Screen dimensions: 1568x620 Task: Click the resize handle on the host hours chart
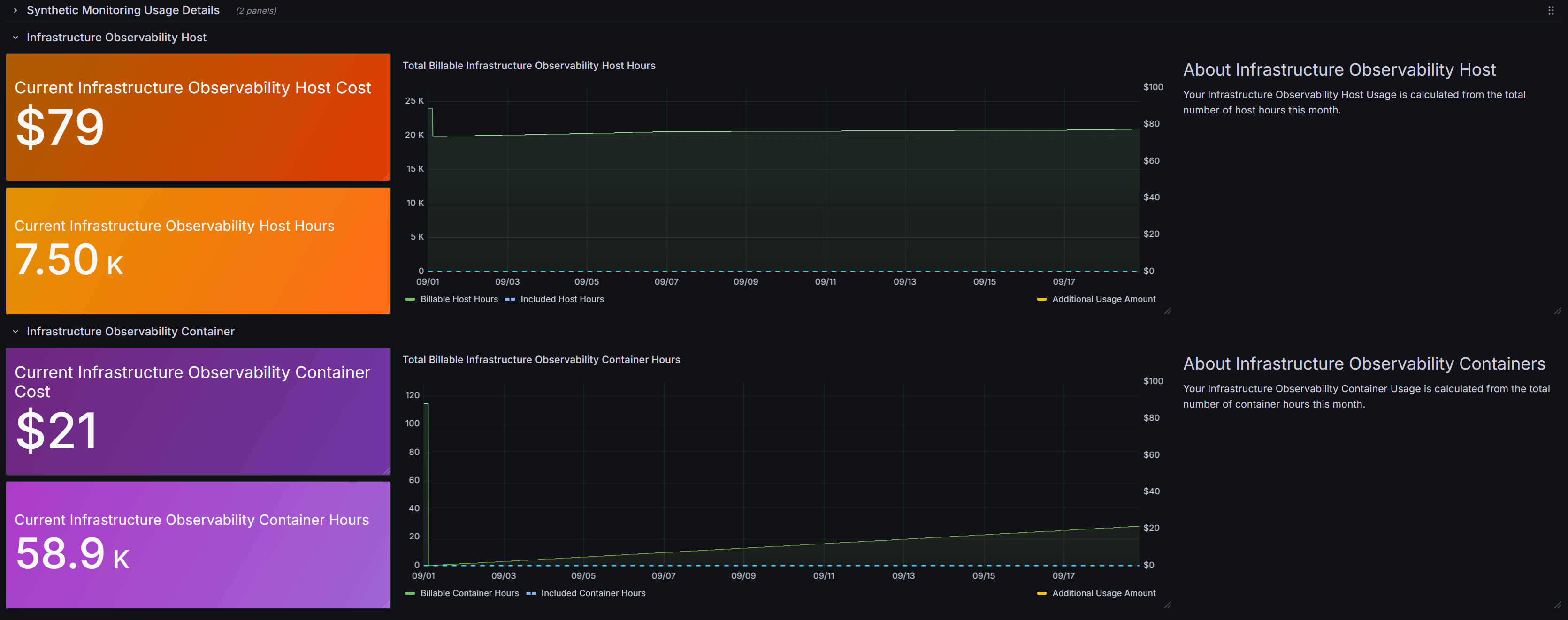coord(1168,311)
